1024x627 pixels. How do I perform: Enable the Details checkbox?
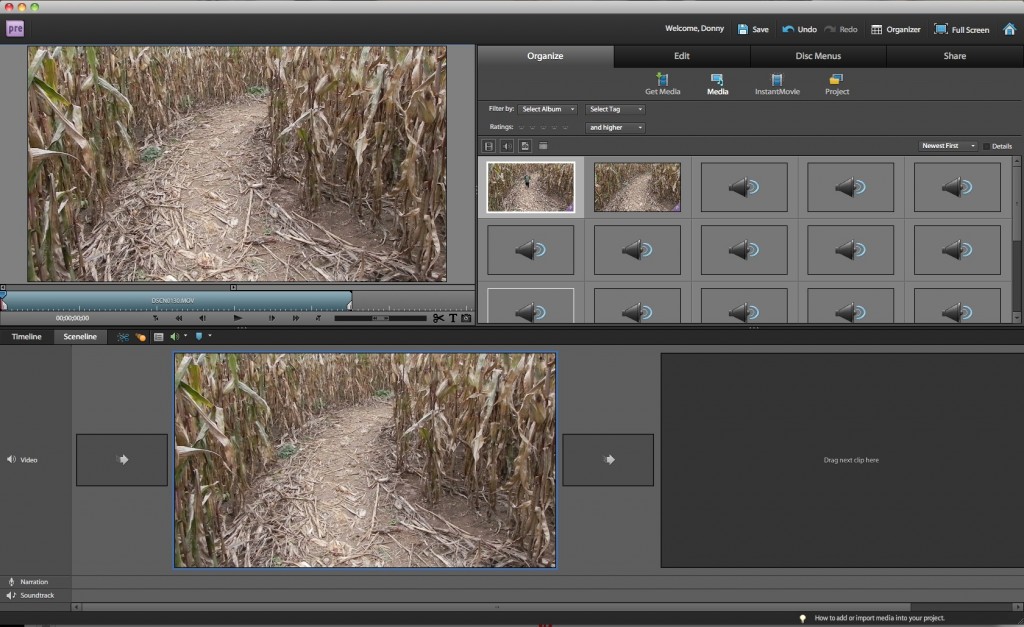[986, 146]
